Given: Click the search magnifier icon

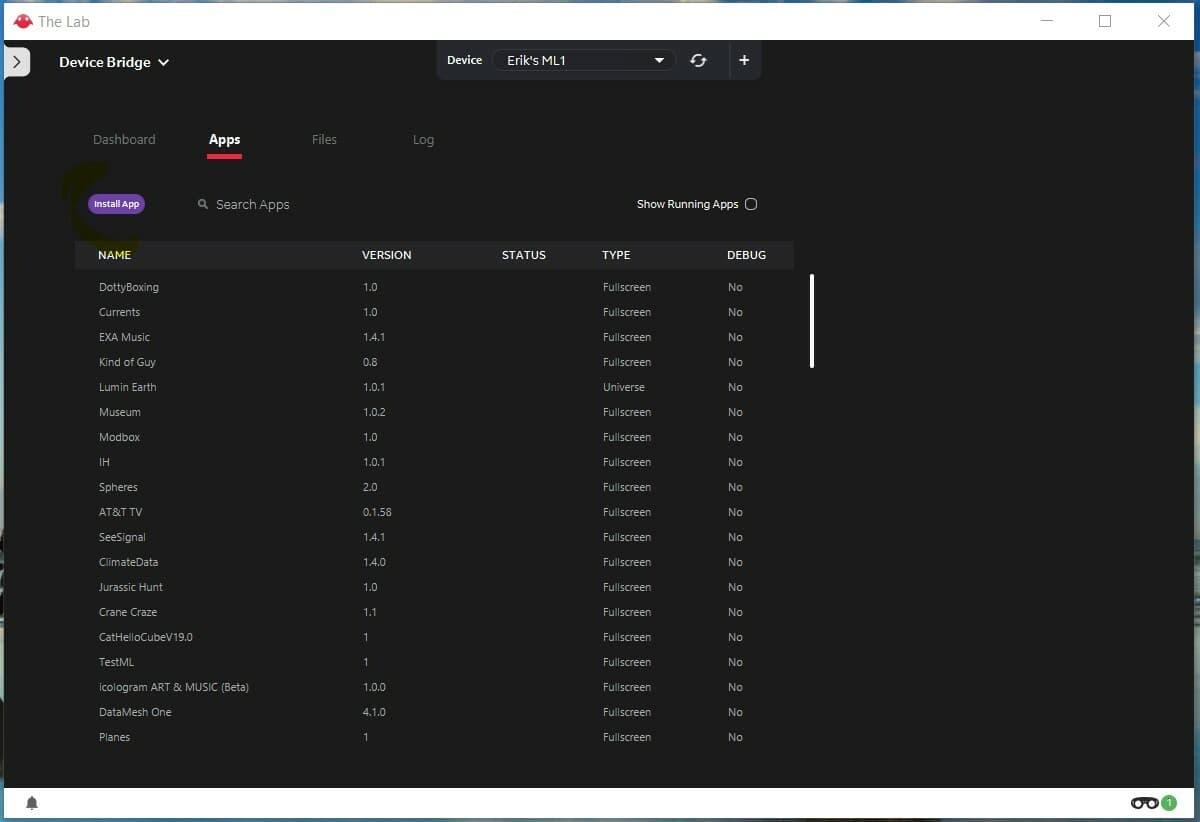Looking at the screenshot, I should [203, 204].
